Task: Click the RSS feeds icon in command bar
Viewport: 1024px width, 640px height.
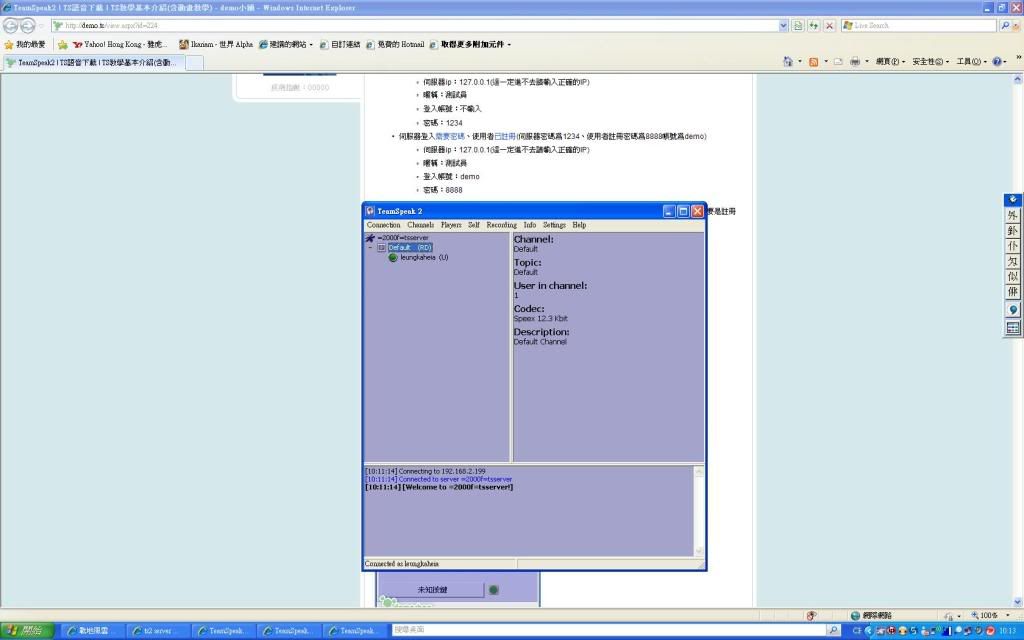Action: [813, 62]
